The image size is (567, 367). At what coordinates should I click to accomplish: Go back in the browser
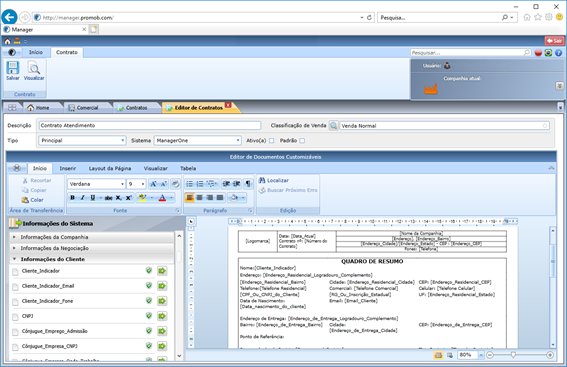[x=9, y=17]
